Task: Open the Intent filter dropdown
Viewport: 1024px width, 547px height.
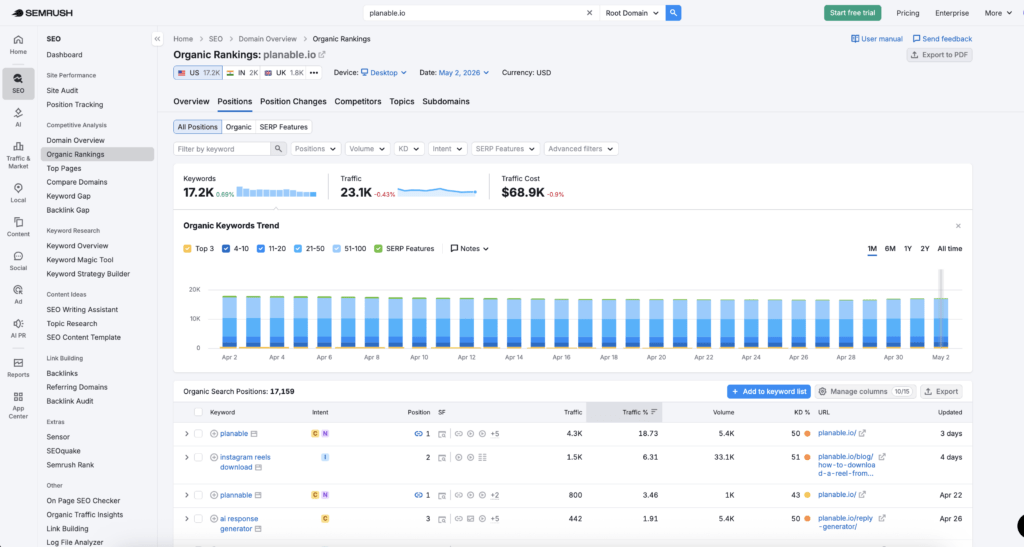Action: click(x=447, y=149)
